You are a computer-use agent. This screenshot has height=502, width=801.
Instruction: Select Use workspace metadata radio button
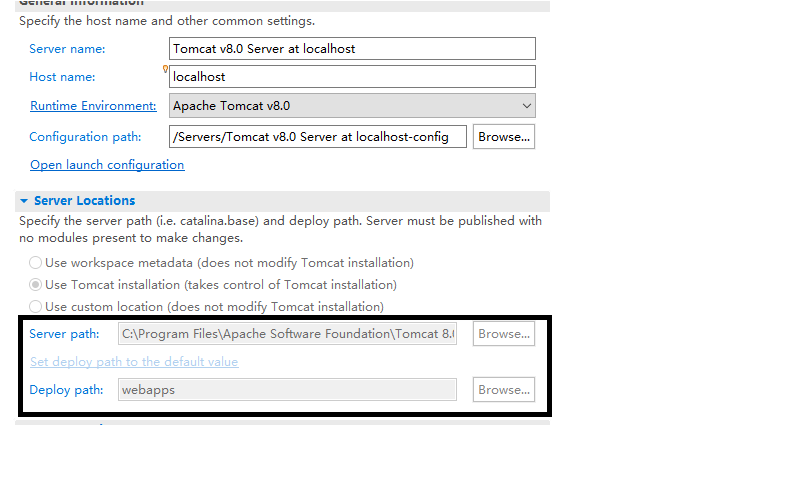tap(35, 262)
